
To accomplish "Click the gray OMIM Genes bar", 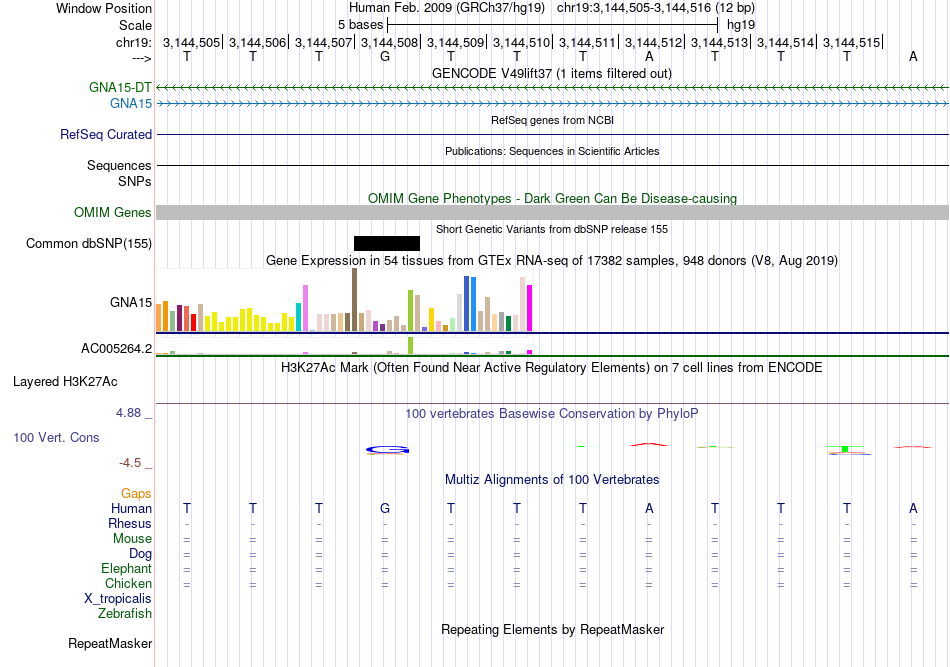I will point(553,213).
